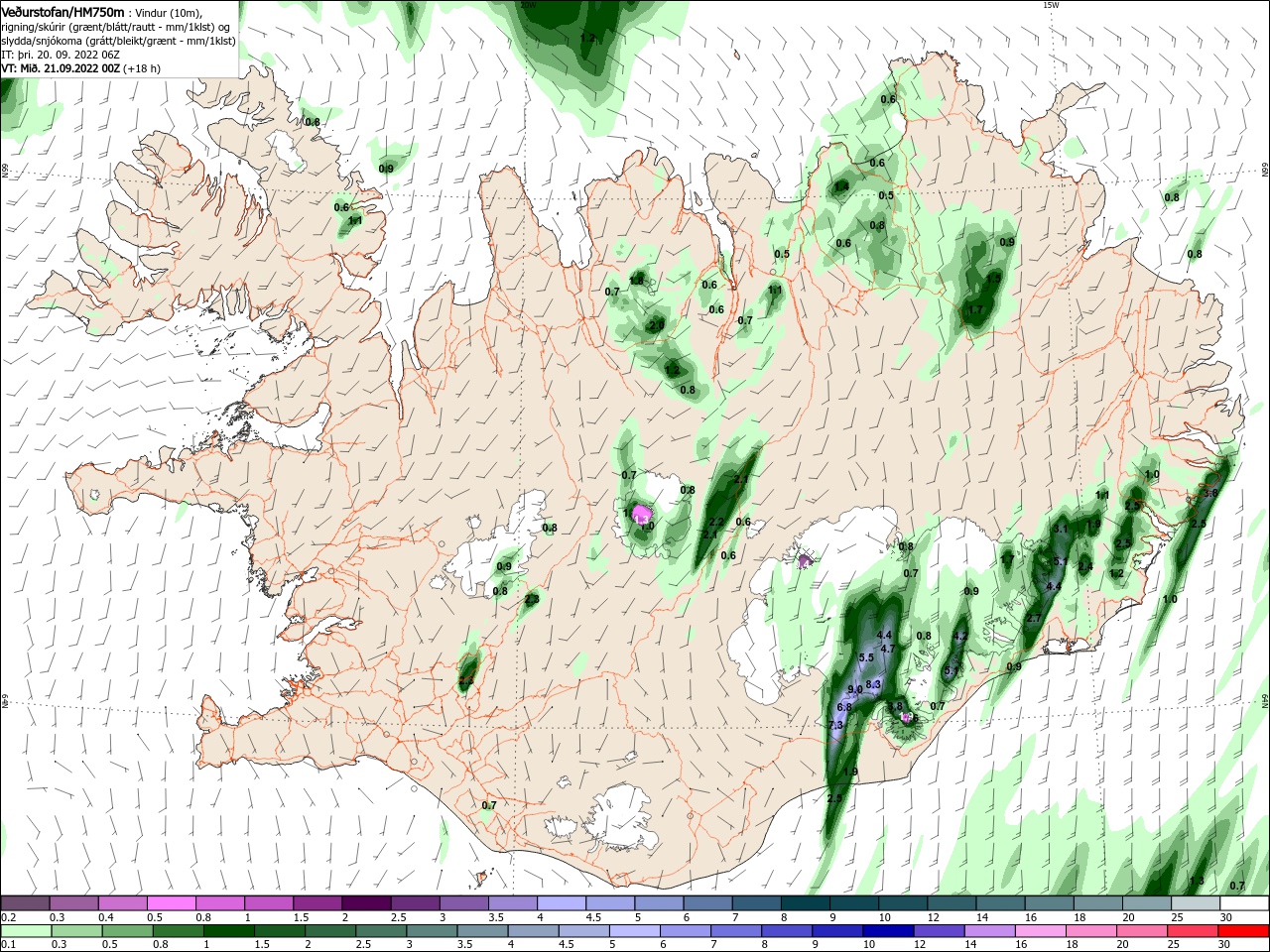Click the pale green 0.1 swatch in the rain legend
Screen dimensions: 1270x952
pyautogui.click(x=25, y=931)
